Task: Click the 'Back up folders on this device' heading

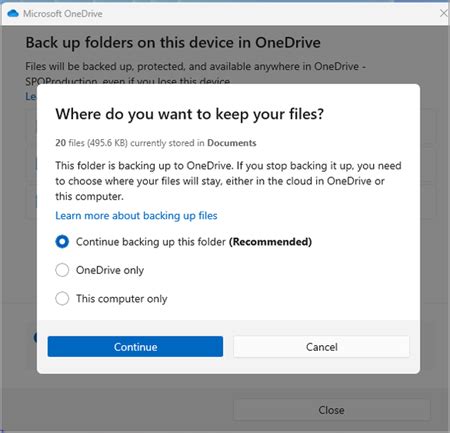Action: tap(173, 43)
